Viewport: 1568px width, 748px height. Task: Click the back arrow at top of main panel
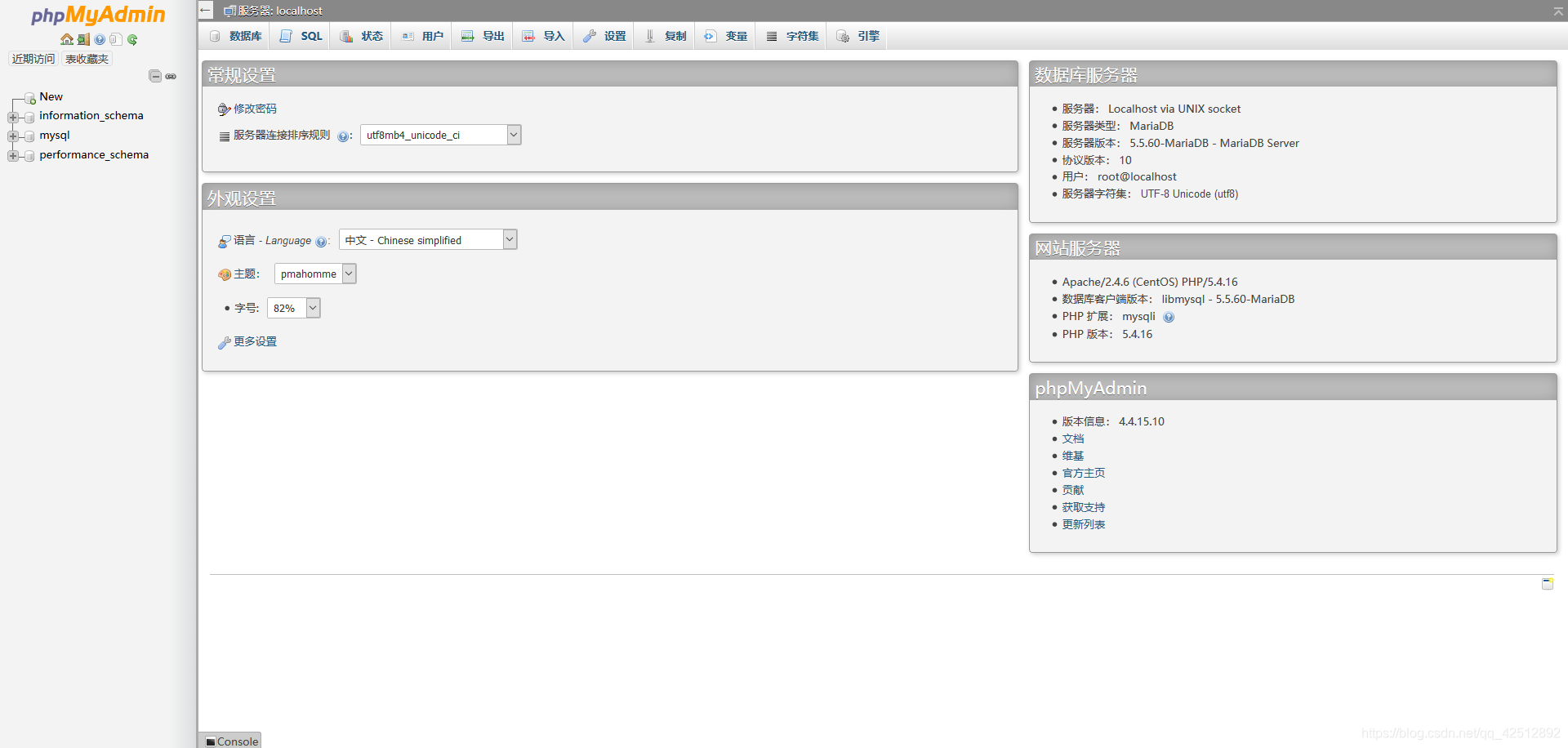click(206, 11)
